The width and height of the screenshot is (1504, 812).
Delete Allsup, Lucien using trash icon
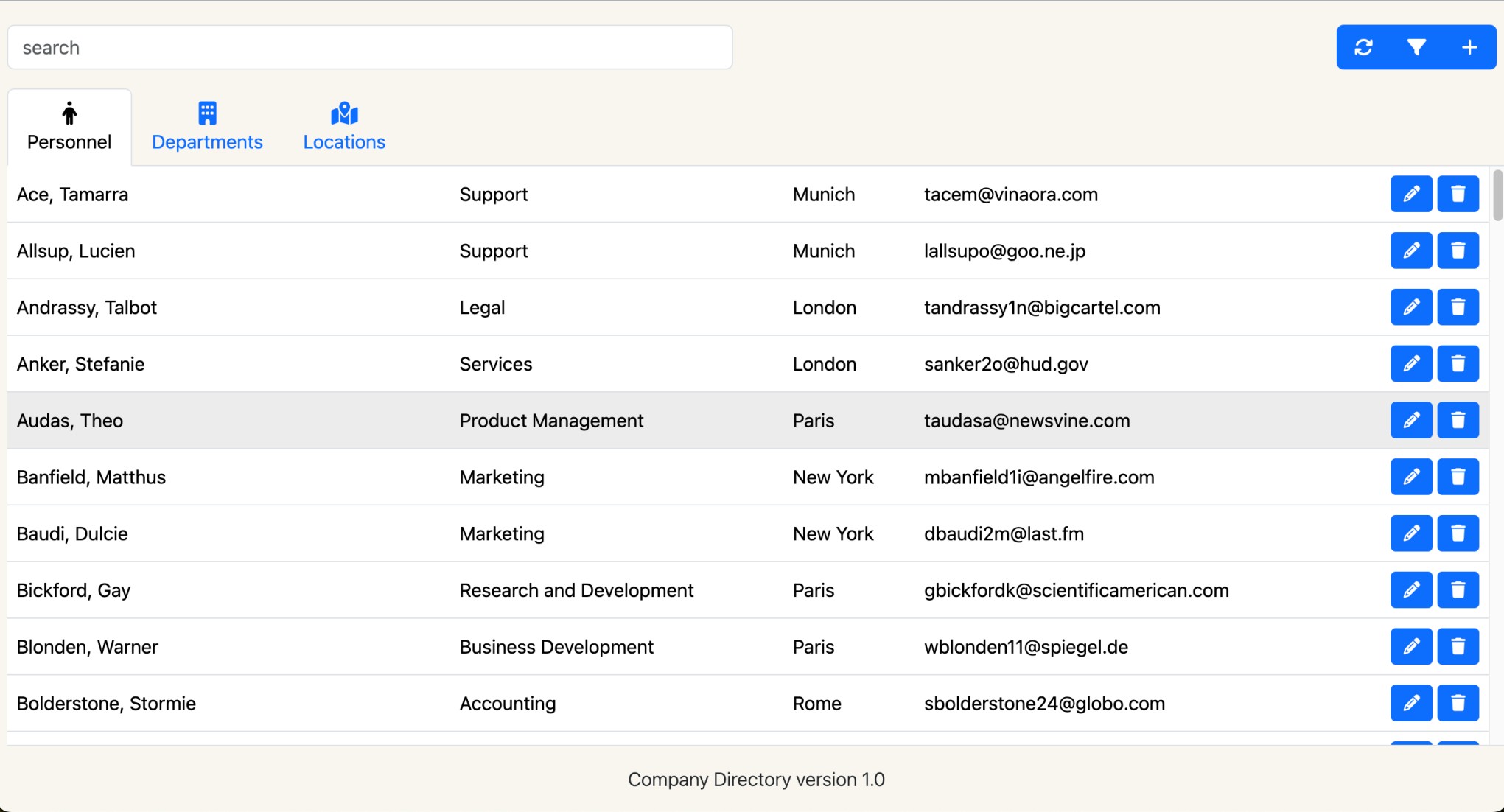pyautogui.click(x=1458, y=251)
